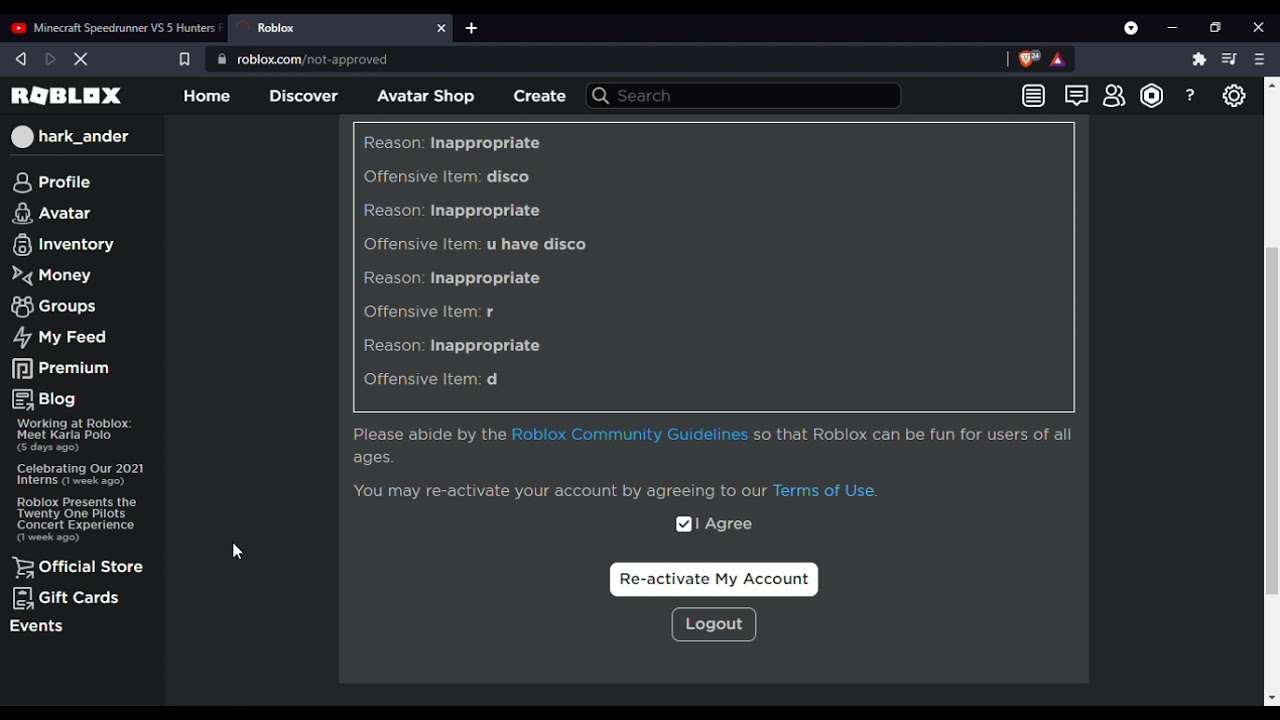Click Re-activate My Account button
The image size is (1280, 720).
coord(714,580)
